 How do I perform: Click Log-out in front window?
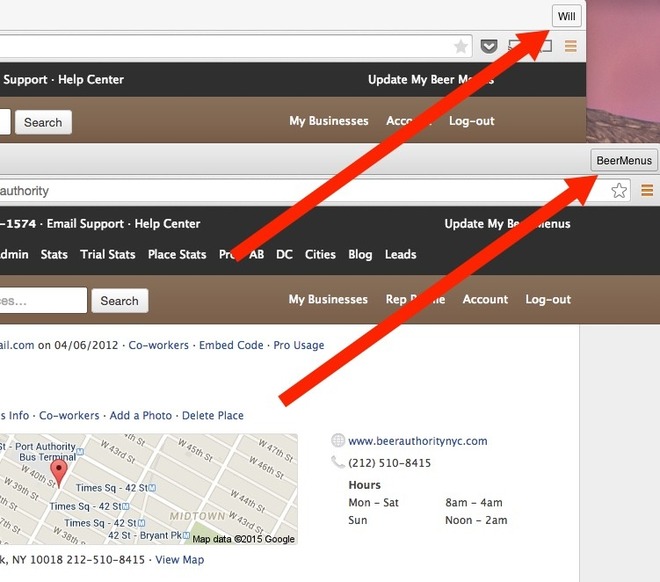[x=548, y=299]
